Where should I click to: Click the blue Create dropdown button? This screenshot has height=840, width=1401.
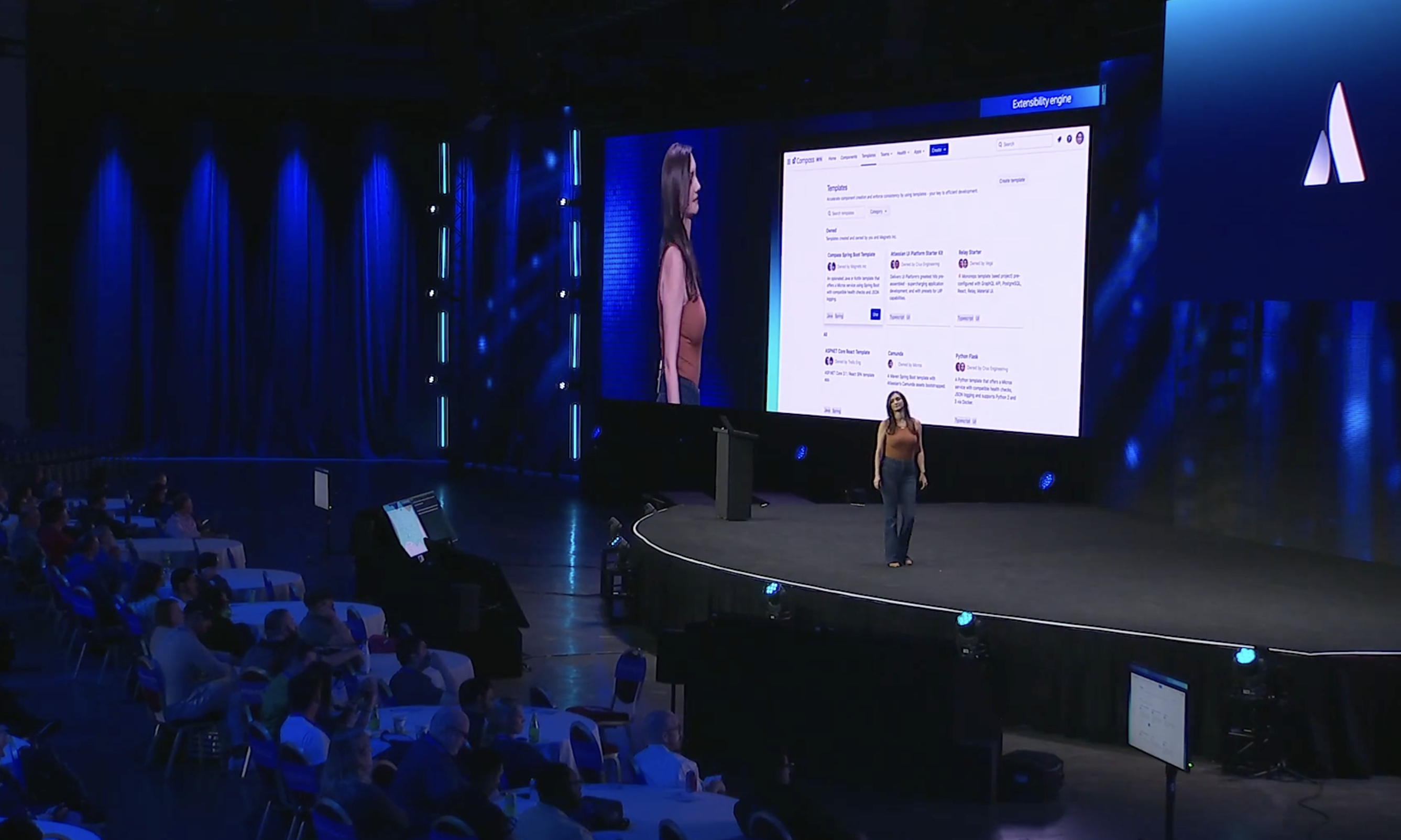pyautogui.click(x=939, y=150)
